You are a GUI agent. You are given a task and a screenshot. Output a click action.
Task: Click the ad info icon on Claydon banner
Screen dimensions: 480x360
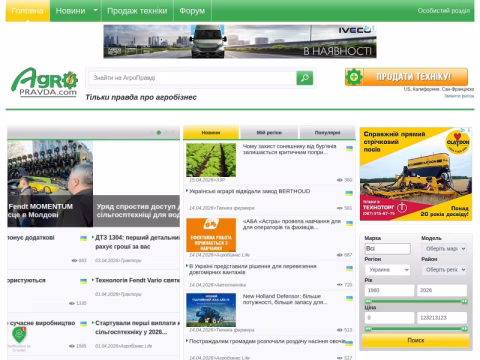(463, 130)
